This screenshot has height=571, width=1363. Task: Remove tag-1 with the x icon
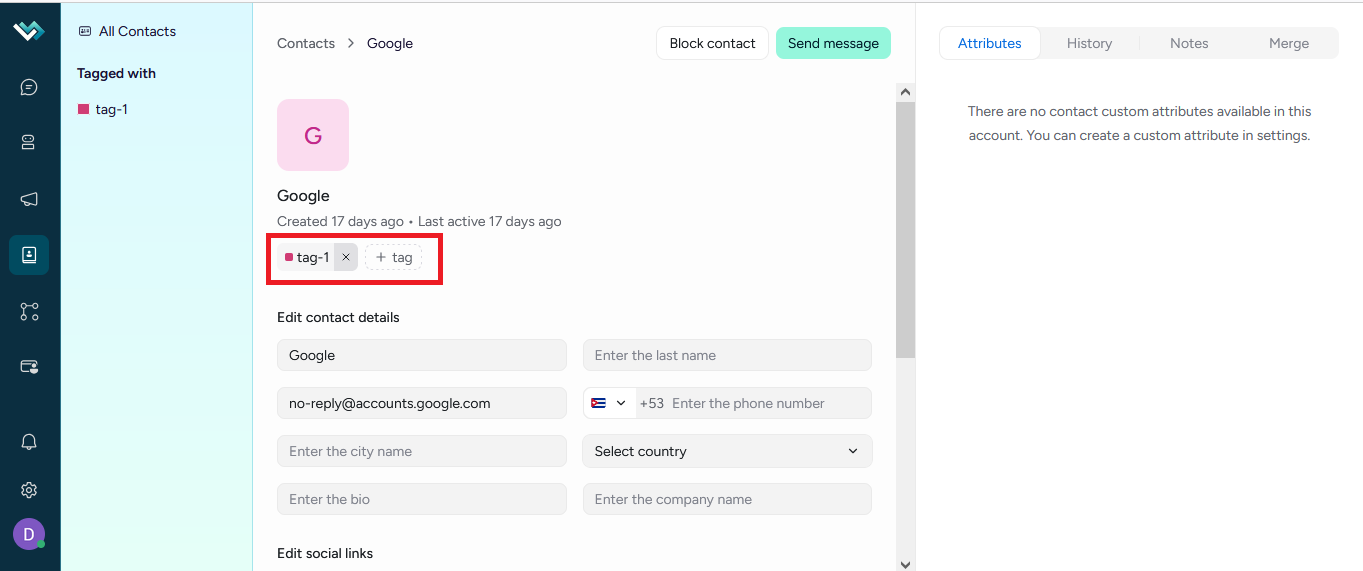click(x=346, y=257)
